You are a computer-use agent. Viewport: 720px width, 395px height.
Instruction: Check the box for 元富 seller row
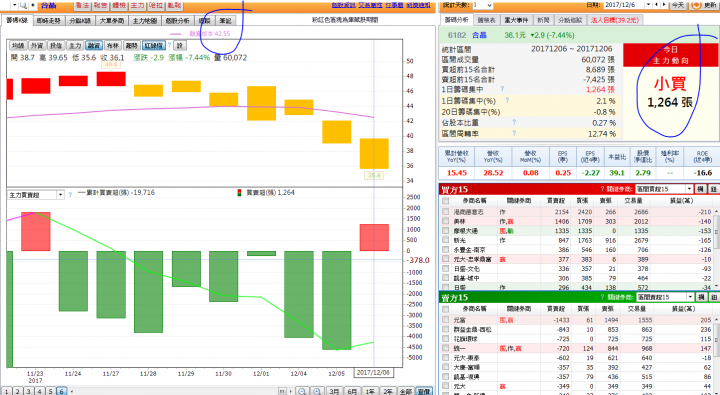[445, 320]
